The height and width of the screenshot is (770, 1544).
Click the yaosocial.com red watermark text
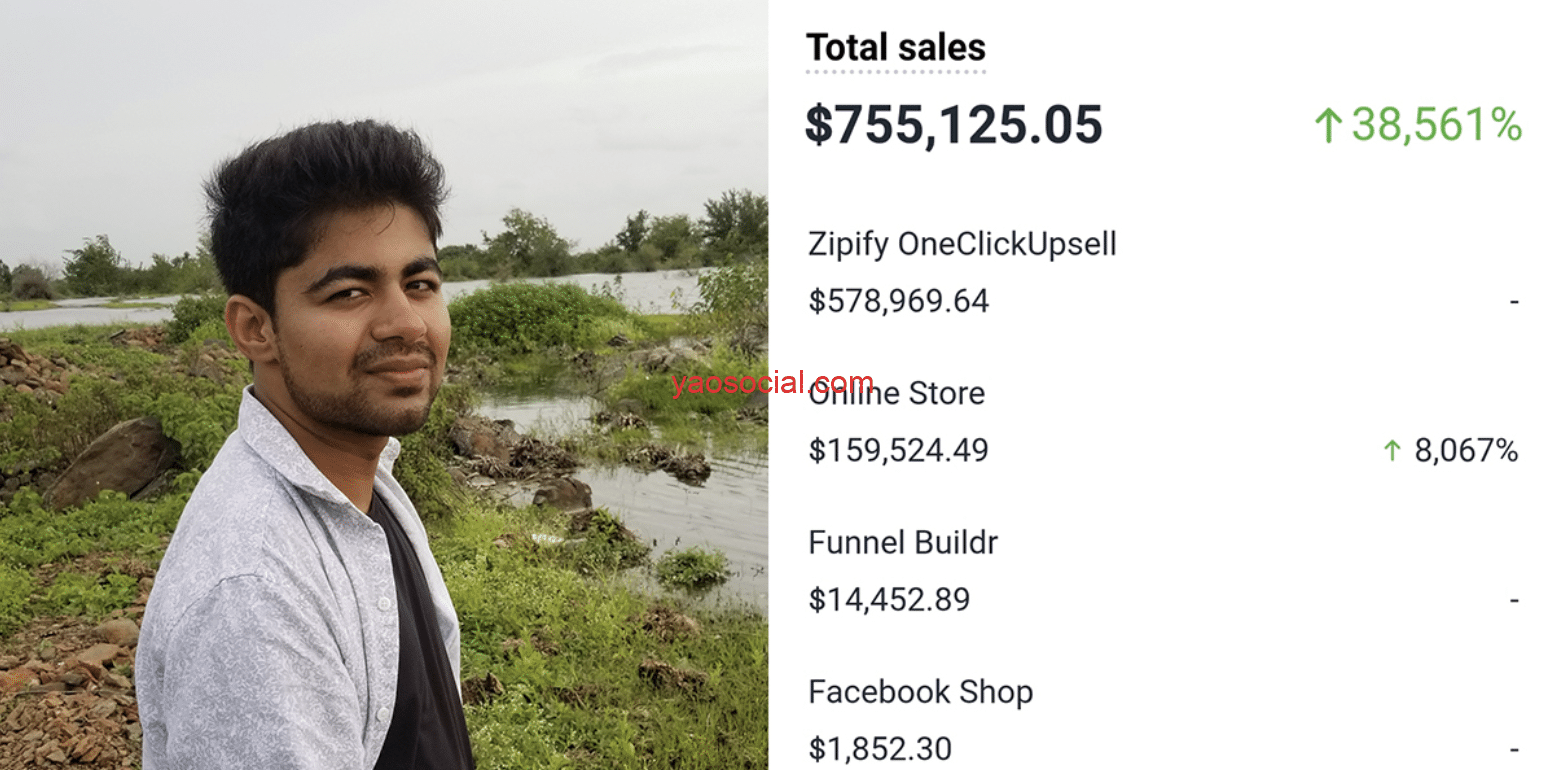[772, 381]
